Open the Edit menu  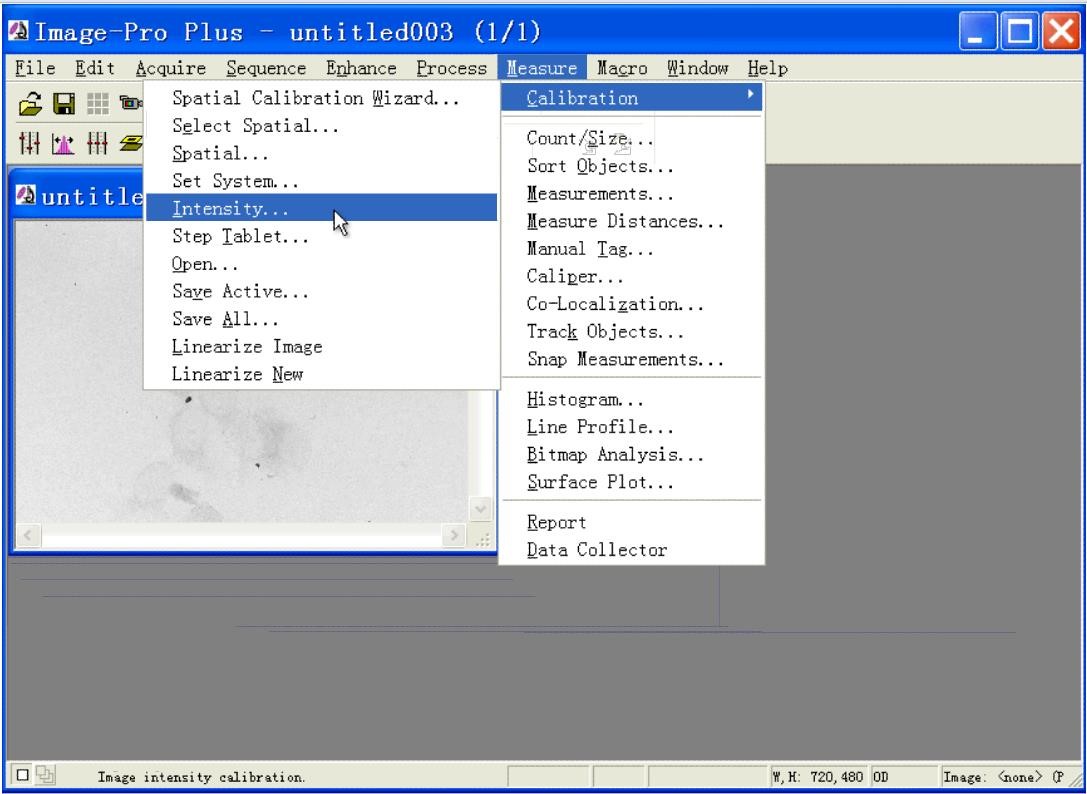[95, 68]
